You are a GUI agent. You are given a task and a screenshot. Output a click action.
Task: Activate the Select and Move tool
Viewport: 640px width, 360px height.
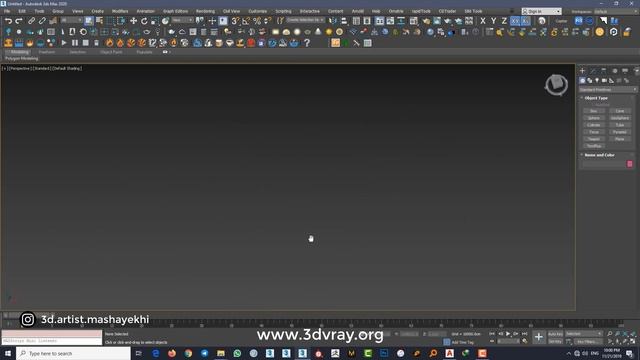(x=133, y=21)
